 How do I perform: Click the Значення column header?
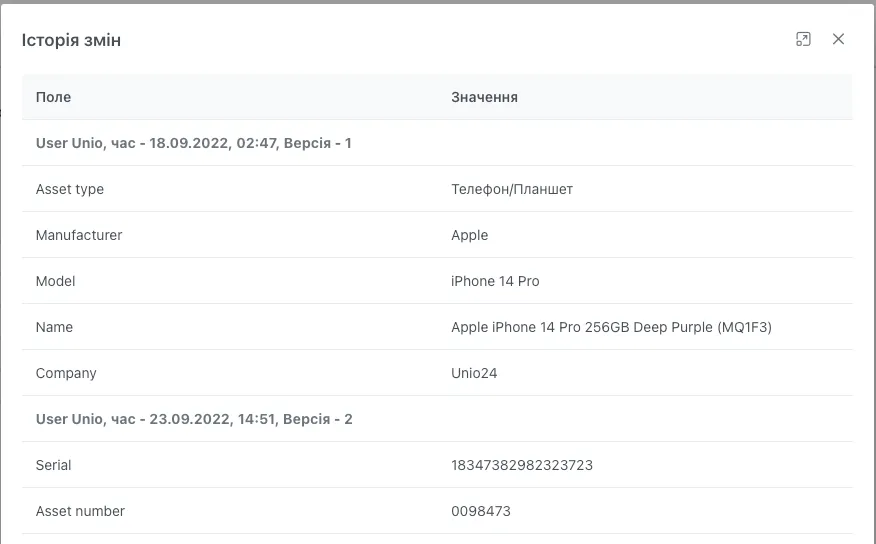coord(484,97)
